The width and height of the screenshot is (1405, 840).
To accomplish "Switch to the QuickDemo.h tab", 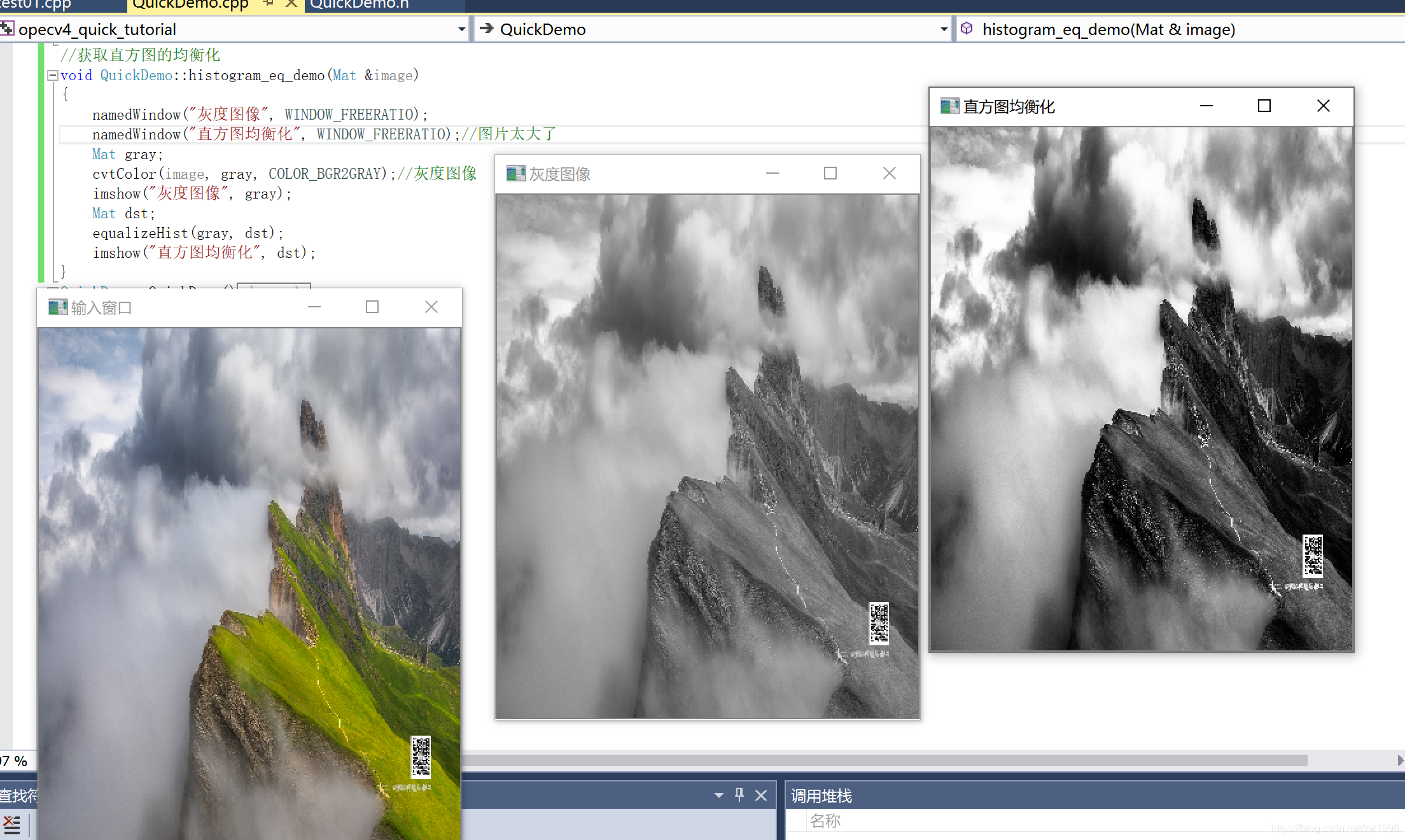I will pyautogui.click(x=360, y=5).
